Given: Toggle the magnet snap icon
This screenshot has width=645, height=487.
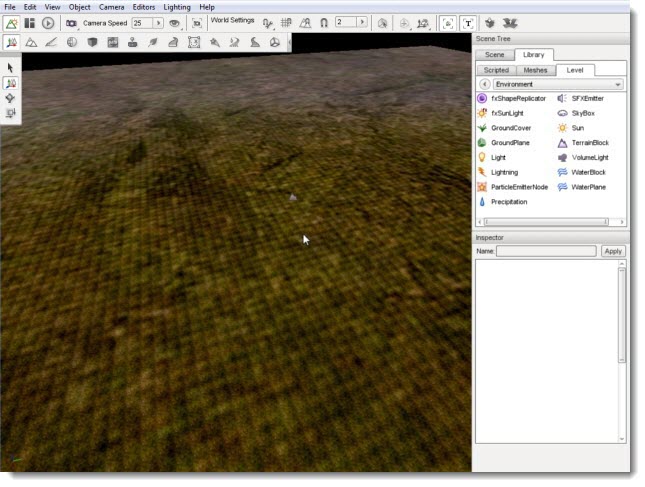Looking at the screenshot, I should [324, 22].
